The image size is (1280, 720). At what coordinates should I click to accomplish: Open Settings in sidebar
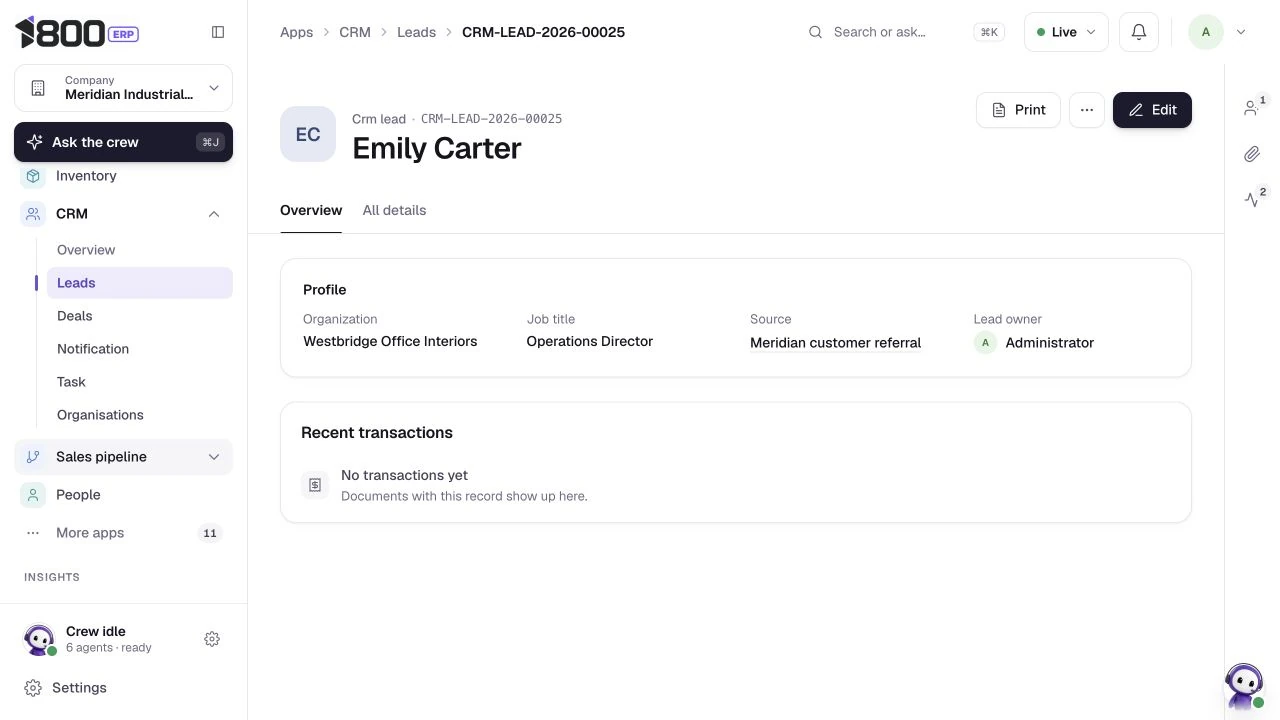[124, 688]
